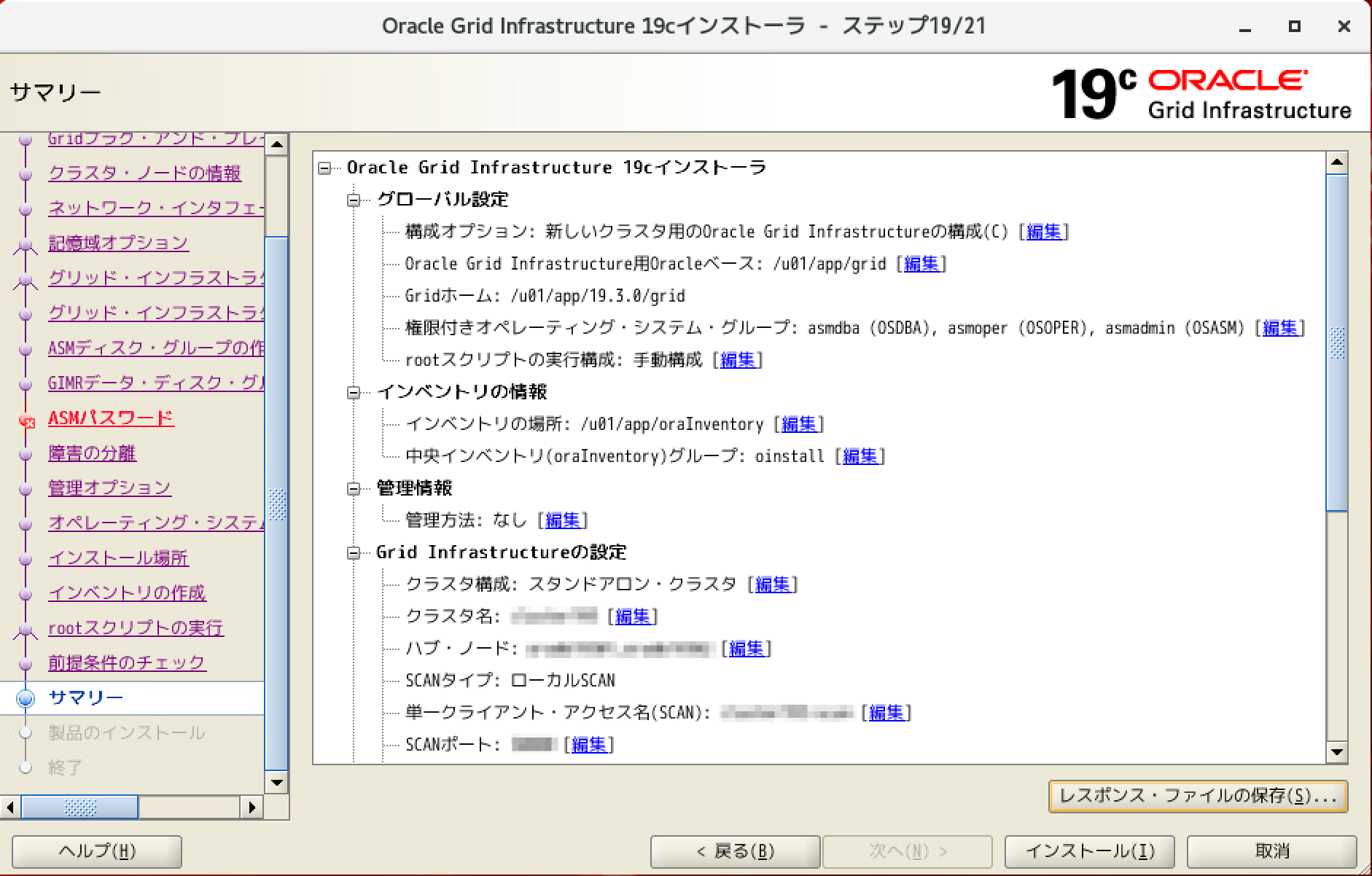Minimize the installer window

point(1245,27)
